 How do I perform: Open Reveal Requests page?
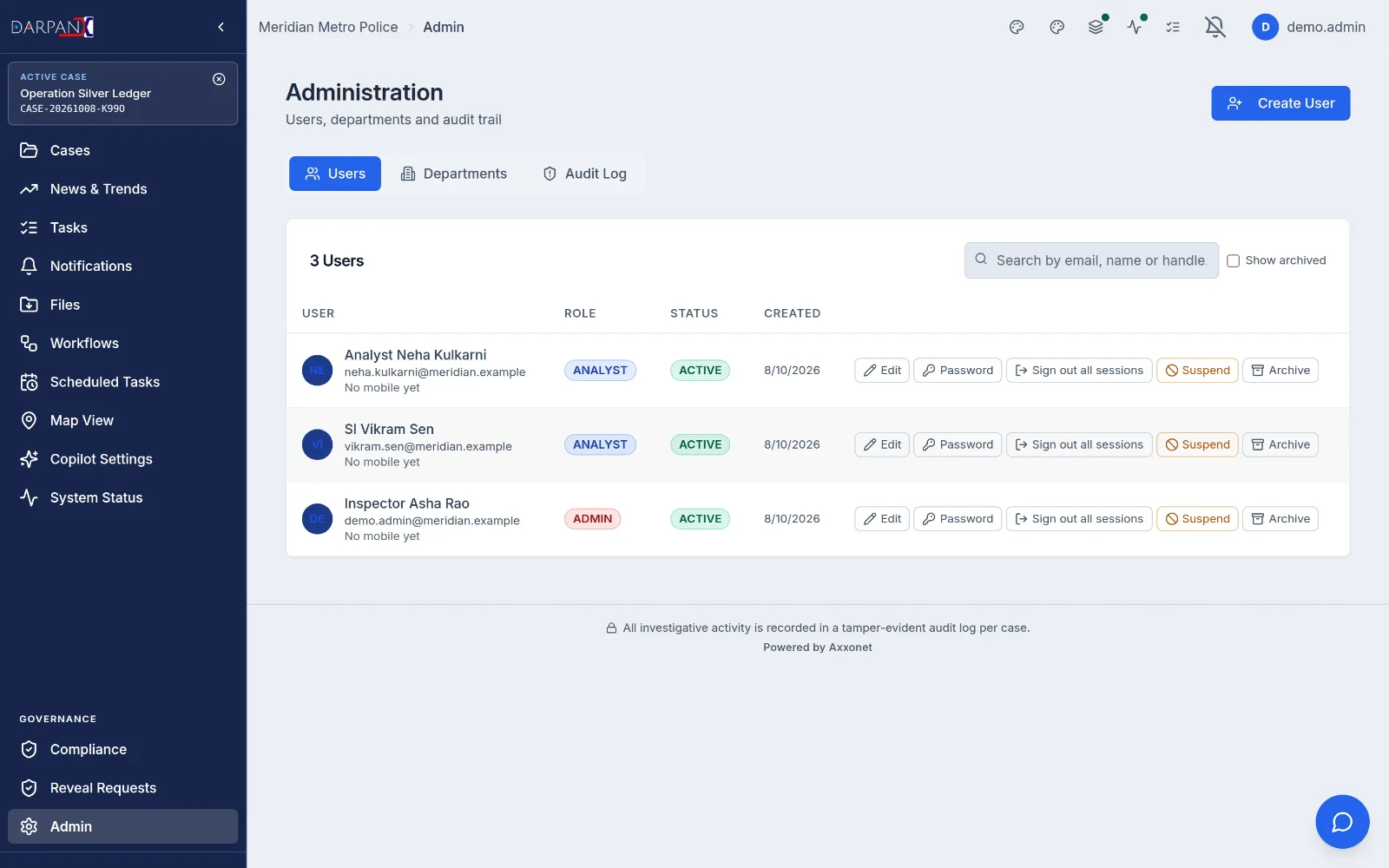122,788
